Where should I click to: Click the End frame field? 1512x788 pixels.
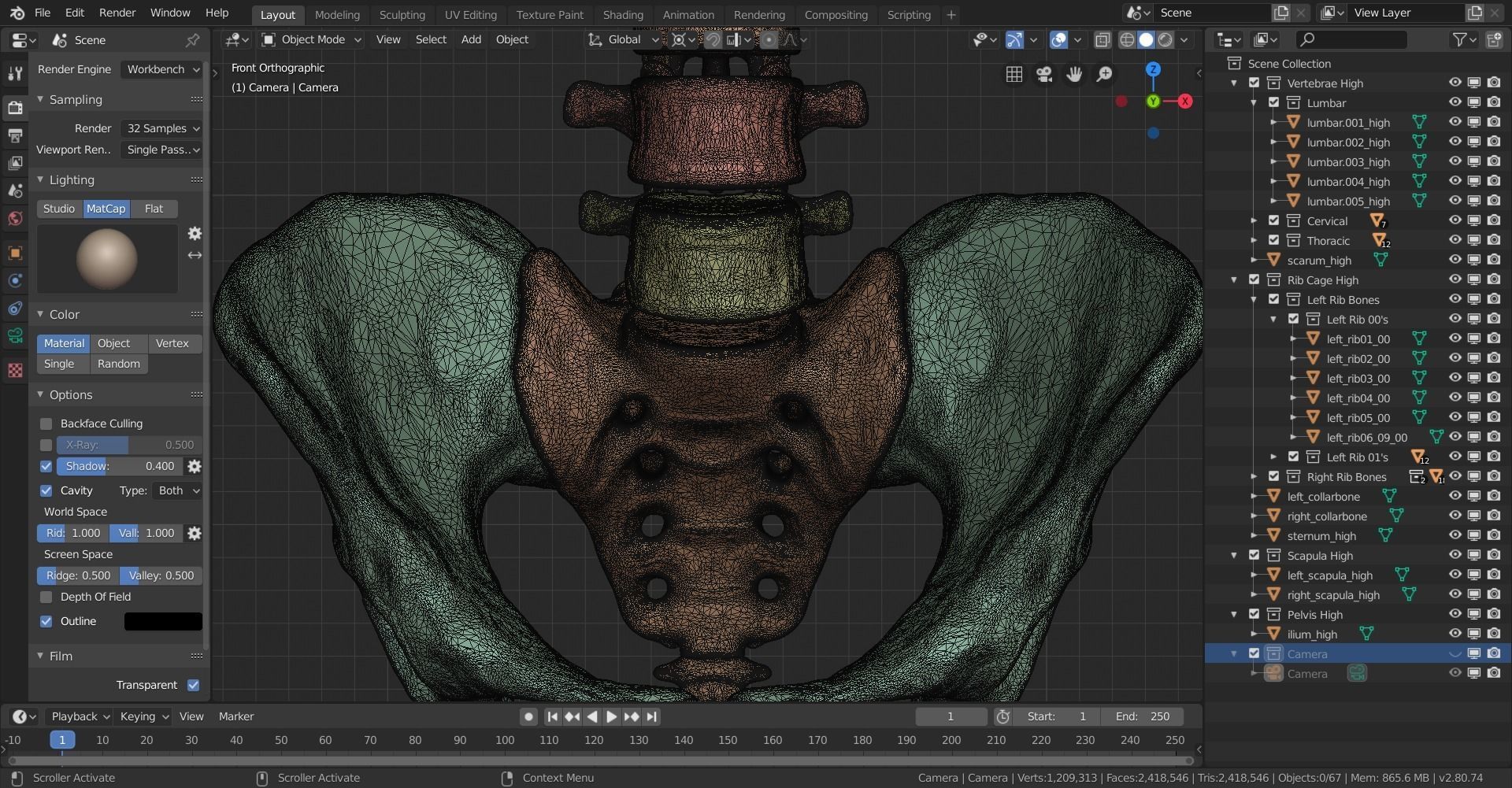pos(1142,716)
